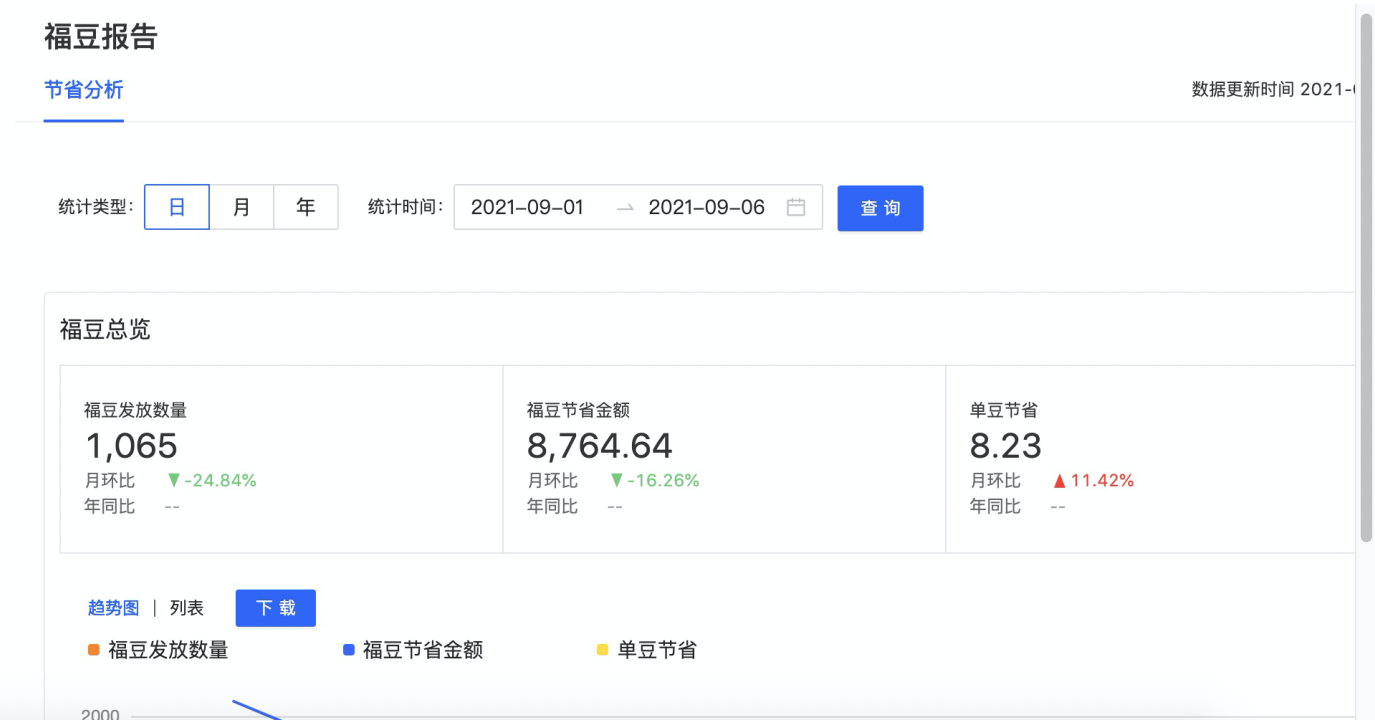Switch to 趋势图 view
Viewport: 1375px width, 720px height.
click(x=114, y=608)
